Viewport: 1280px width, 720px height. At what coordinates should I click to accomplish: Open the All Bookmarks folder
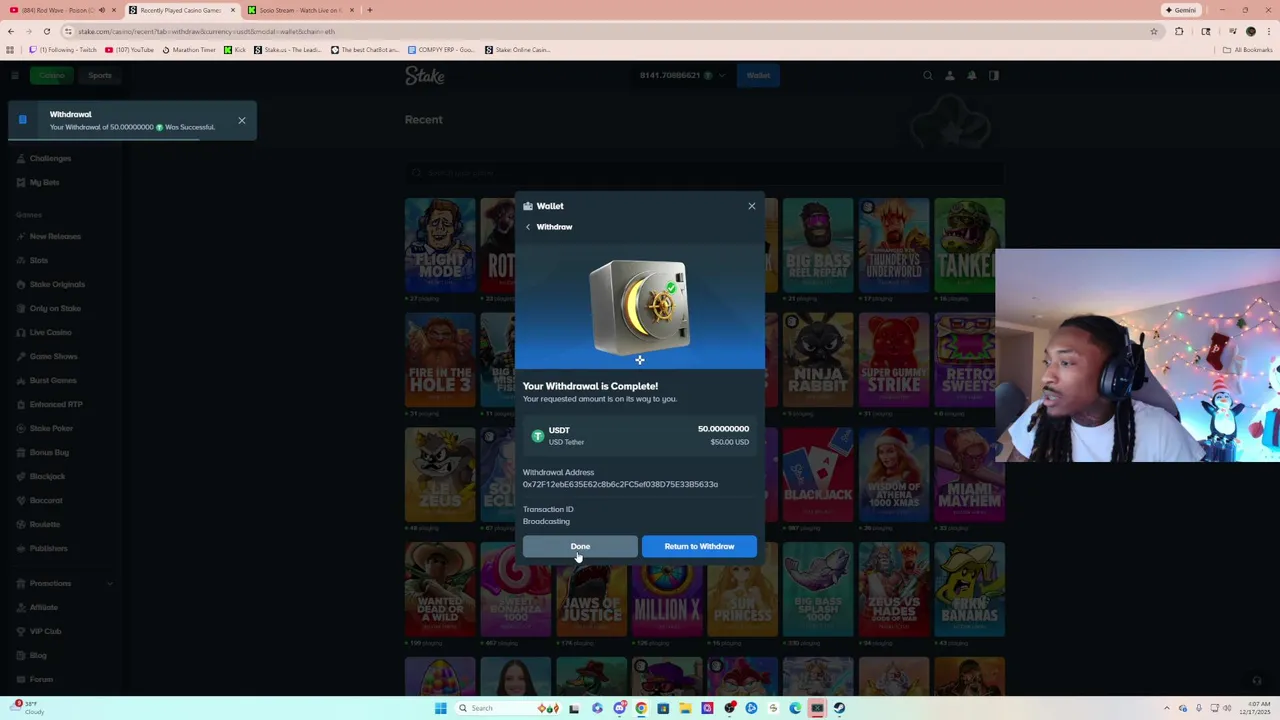click(x=1247, y=49)
